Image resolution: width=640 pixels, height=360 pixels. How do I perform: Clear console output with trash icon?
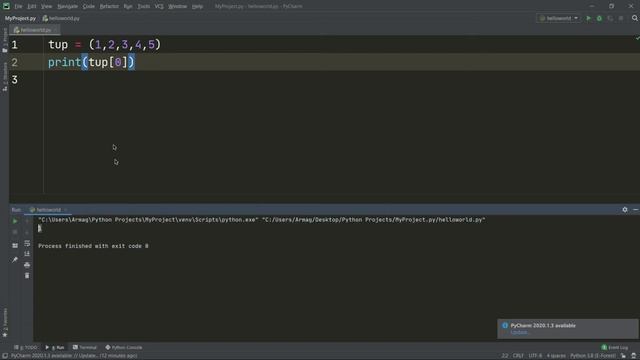click(x=27, y=276)
